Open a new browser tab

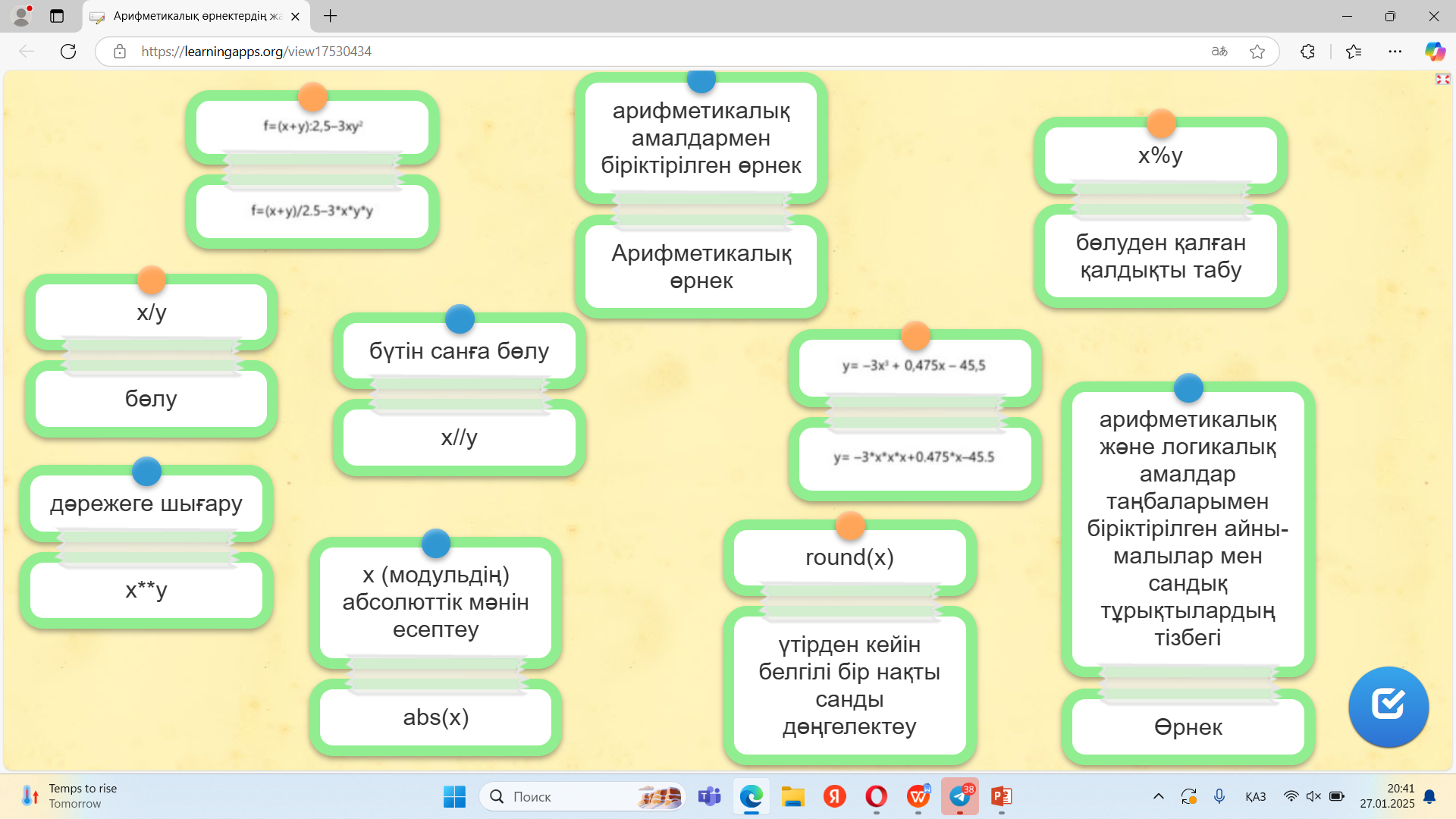(331, 16)
